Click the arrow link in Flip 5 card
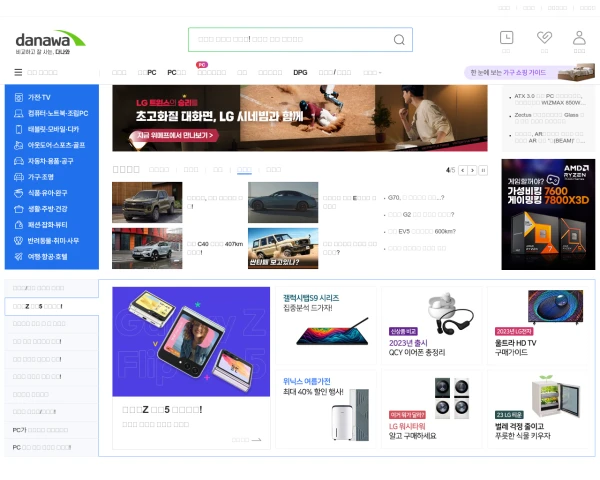The height and width of the screenshot is (480, 600). tap(246, 440)
